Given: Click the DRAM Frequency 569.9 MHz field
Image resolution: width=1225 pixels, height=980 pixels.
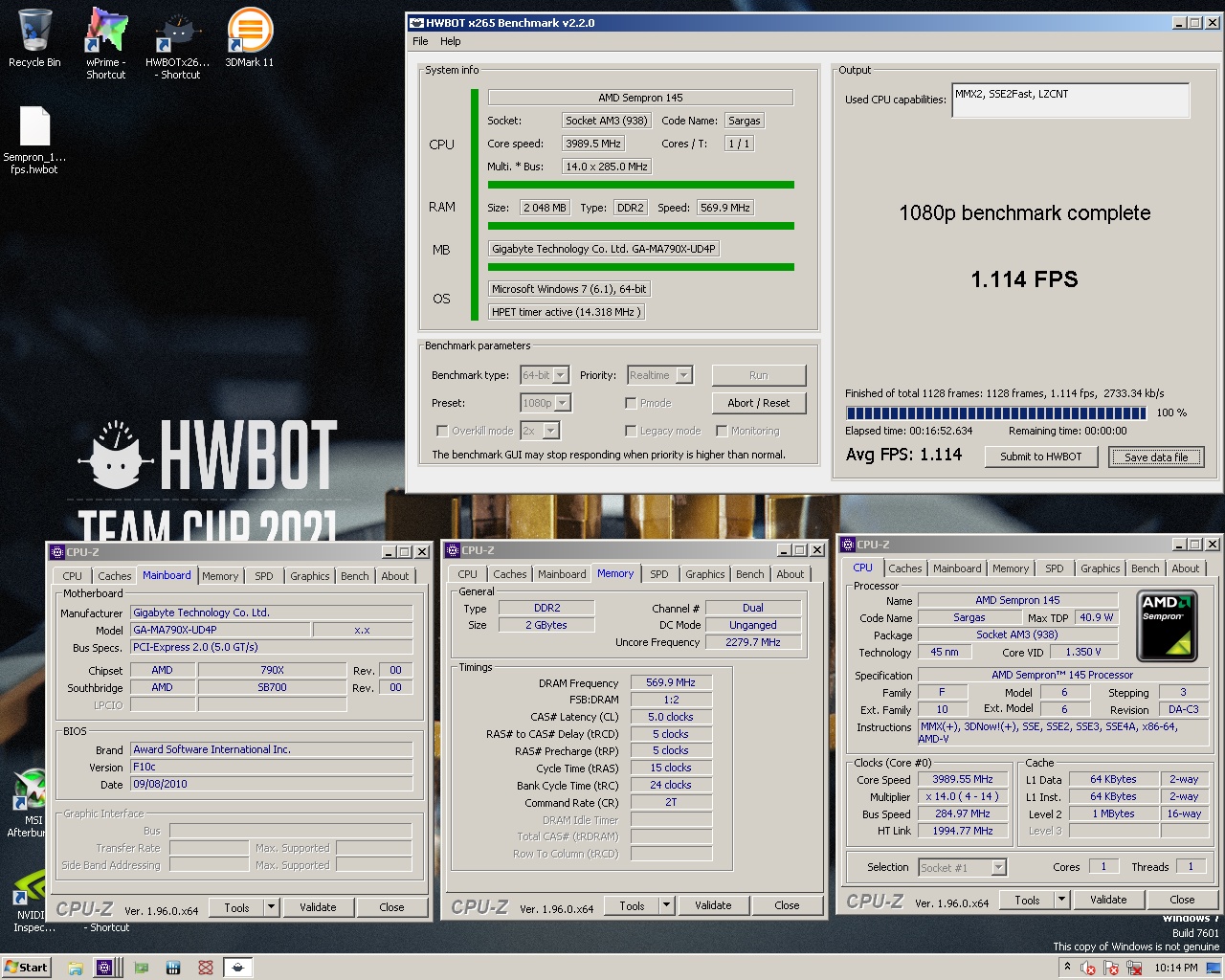Looking at the screenshot, I should click(x=670, y=682).
